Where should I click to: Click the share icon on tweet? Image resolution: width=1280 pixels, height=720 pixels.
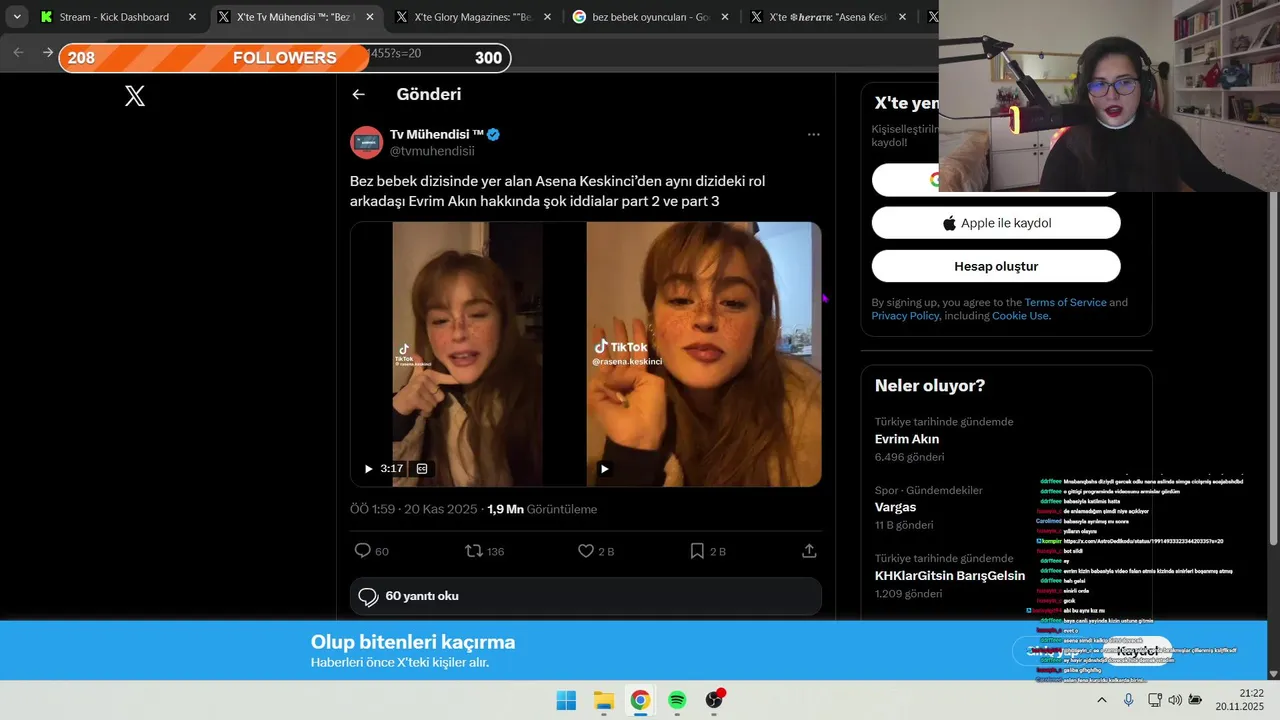(809, 551)
